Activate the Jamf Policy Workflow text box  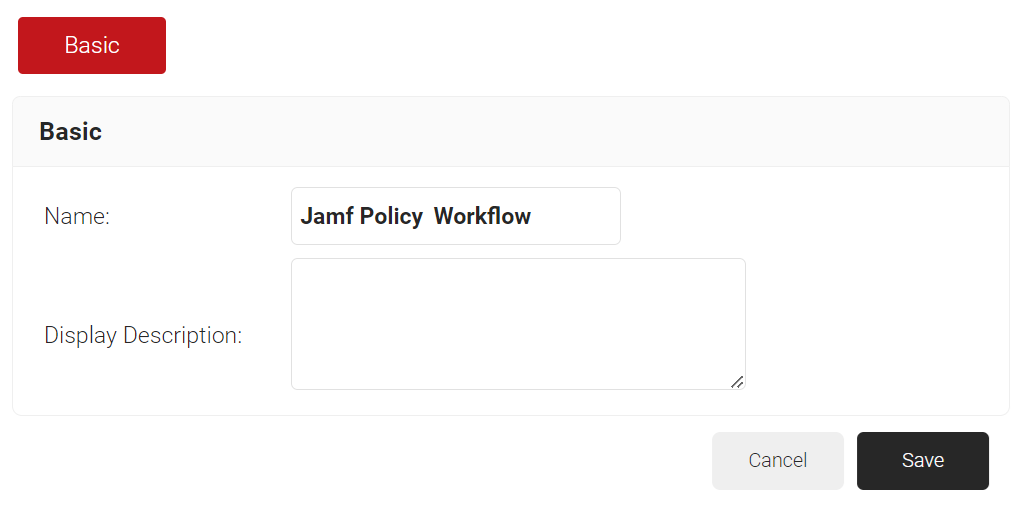455,216
